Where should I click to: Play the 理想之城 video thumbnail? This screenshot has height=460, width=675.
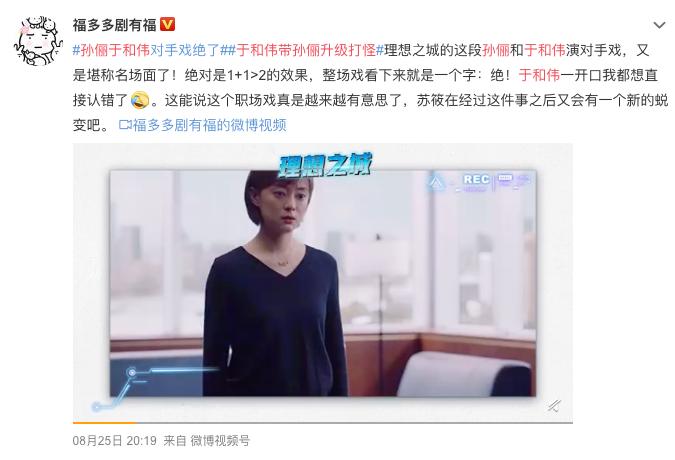[323, 283]
